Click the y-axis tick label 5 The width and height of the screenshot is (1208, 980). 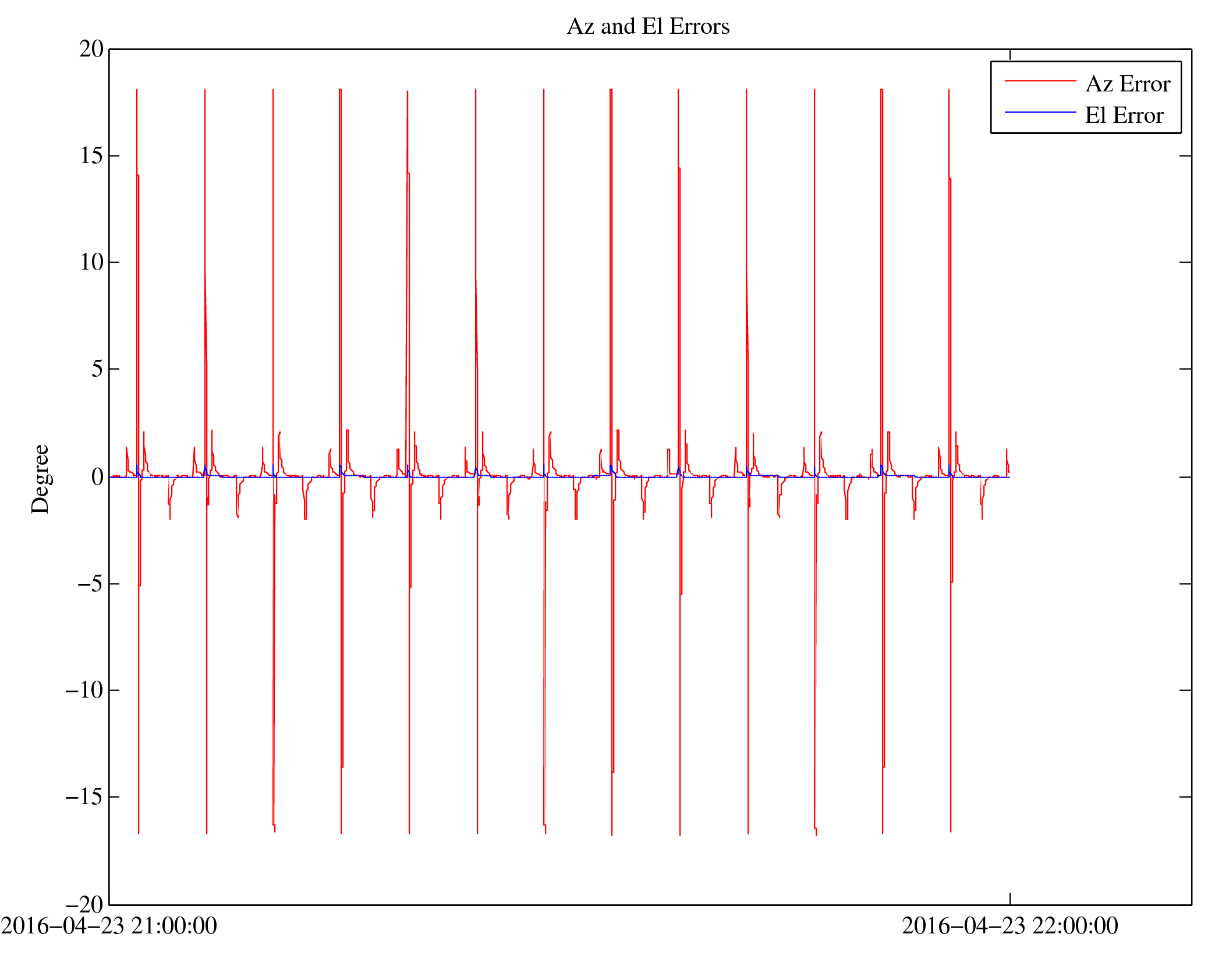tap(97, 369)
